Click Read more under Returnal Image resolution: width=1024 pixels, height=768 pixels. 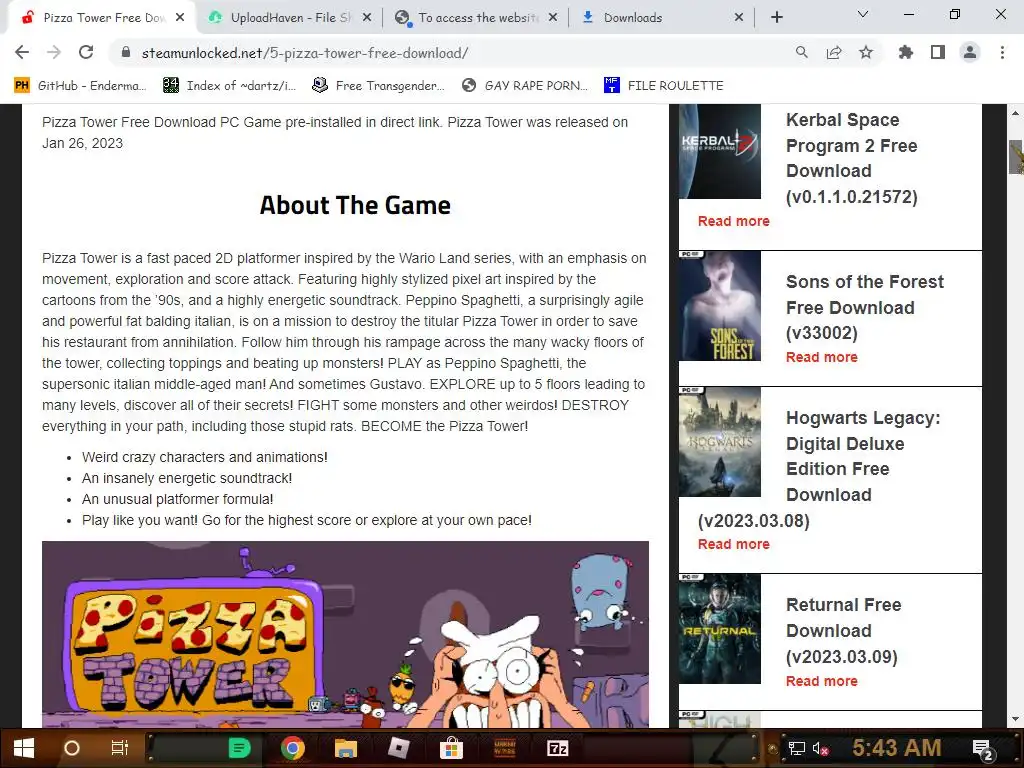(822, 681)
